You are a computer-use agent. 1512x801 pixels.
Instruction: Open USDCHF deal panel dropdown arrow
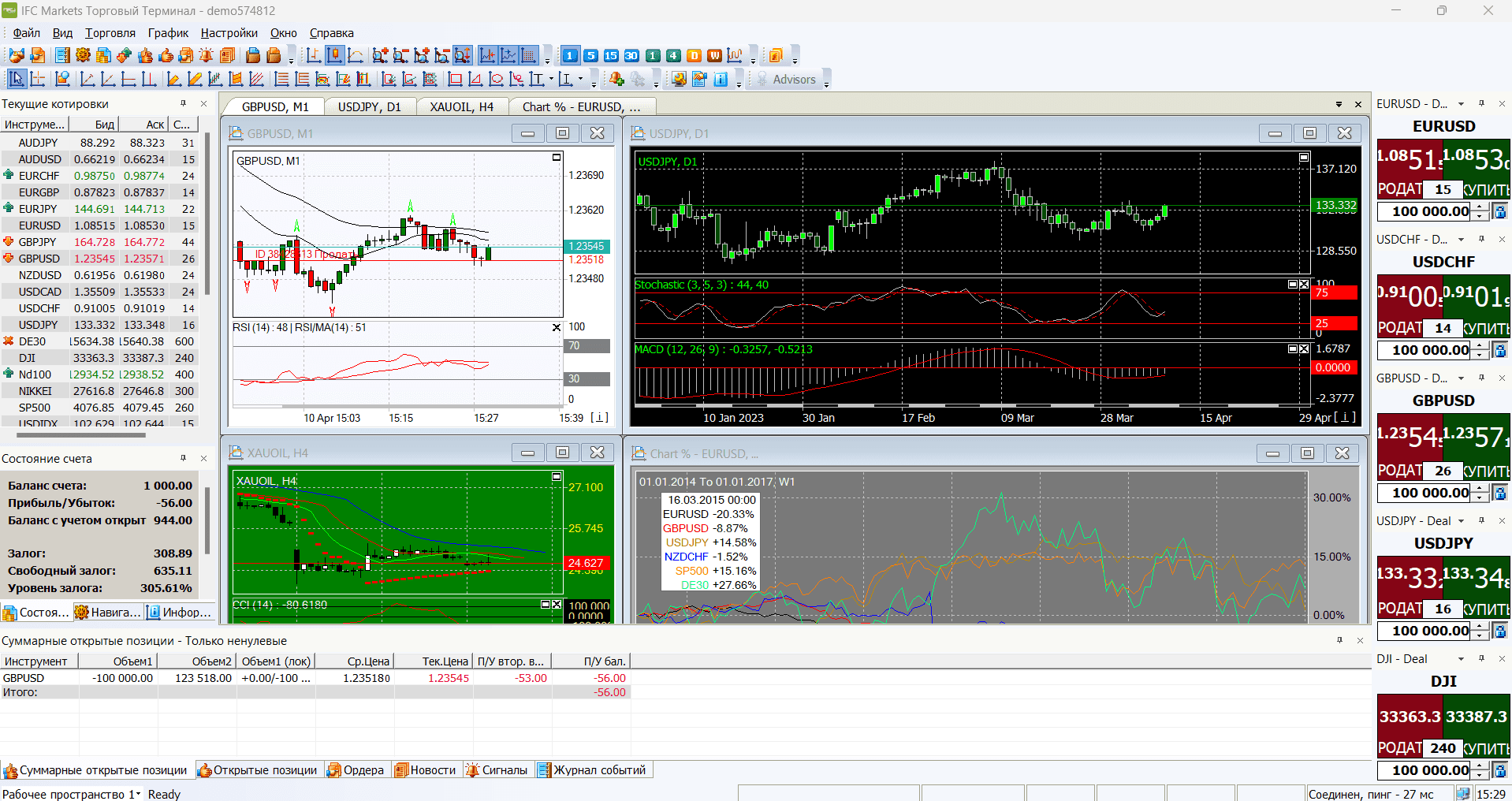[1461, 240]
